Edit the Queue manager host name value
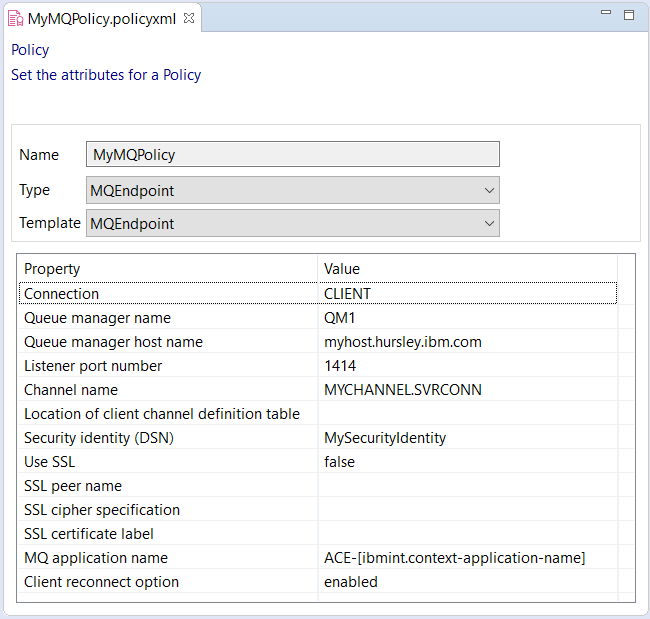The height and width of the screenshot is (619, 650). [x=467, y=342]
